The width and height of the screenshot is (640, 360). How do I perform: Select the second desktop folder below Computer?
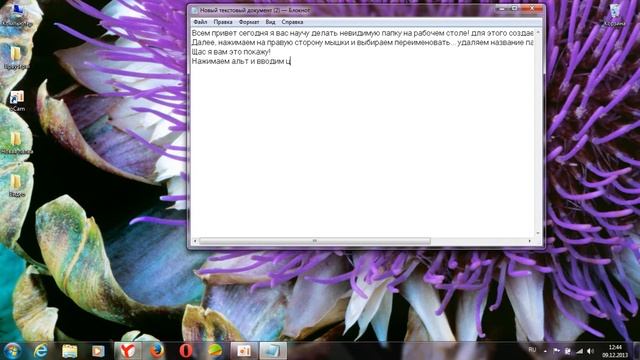pyautogui.click(x=17, y=58)
